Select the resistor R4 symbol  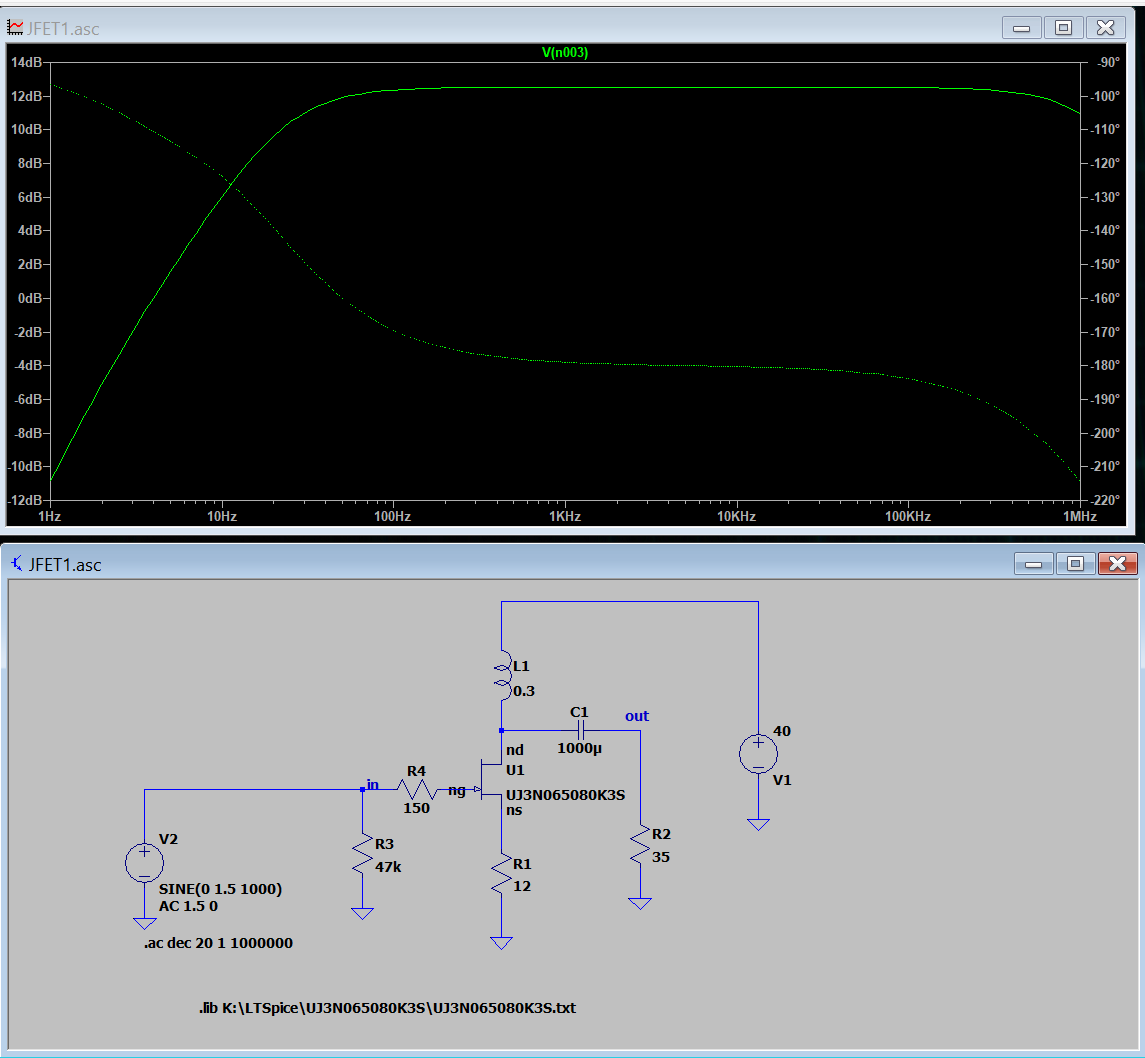417,789
